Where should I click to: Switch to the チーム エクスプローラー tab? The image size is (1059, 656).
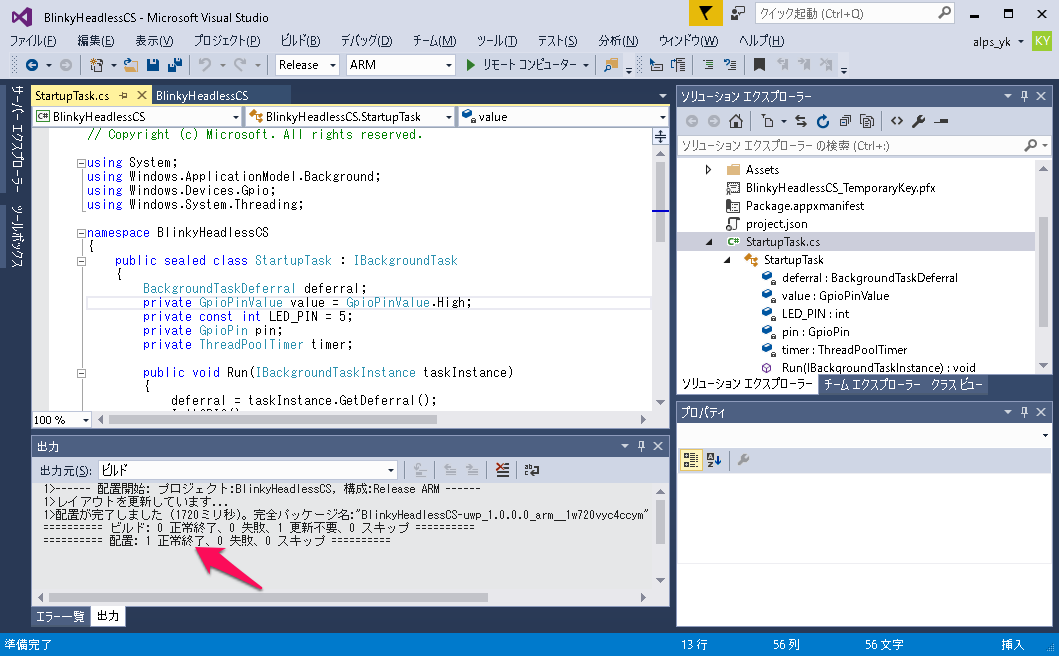(x=872, y=384)
